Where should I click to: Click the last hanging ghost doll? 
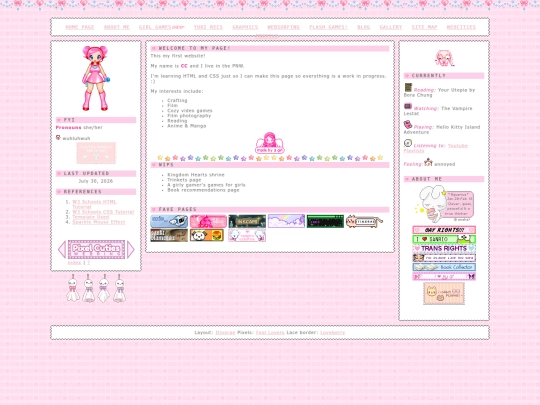tap(119, 288)
